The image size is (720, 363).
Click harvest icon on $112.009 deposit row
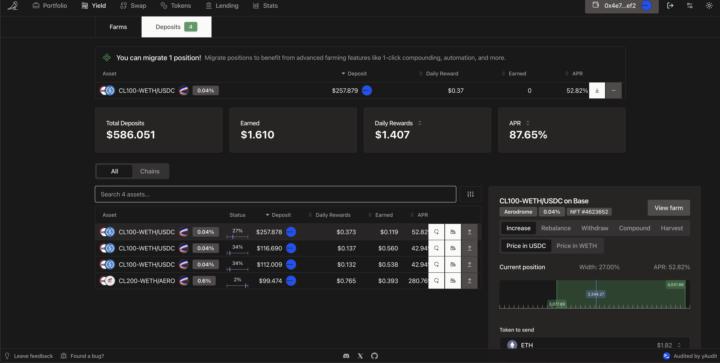453,264
